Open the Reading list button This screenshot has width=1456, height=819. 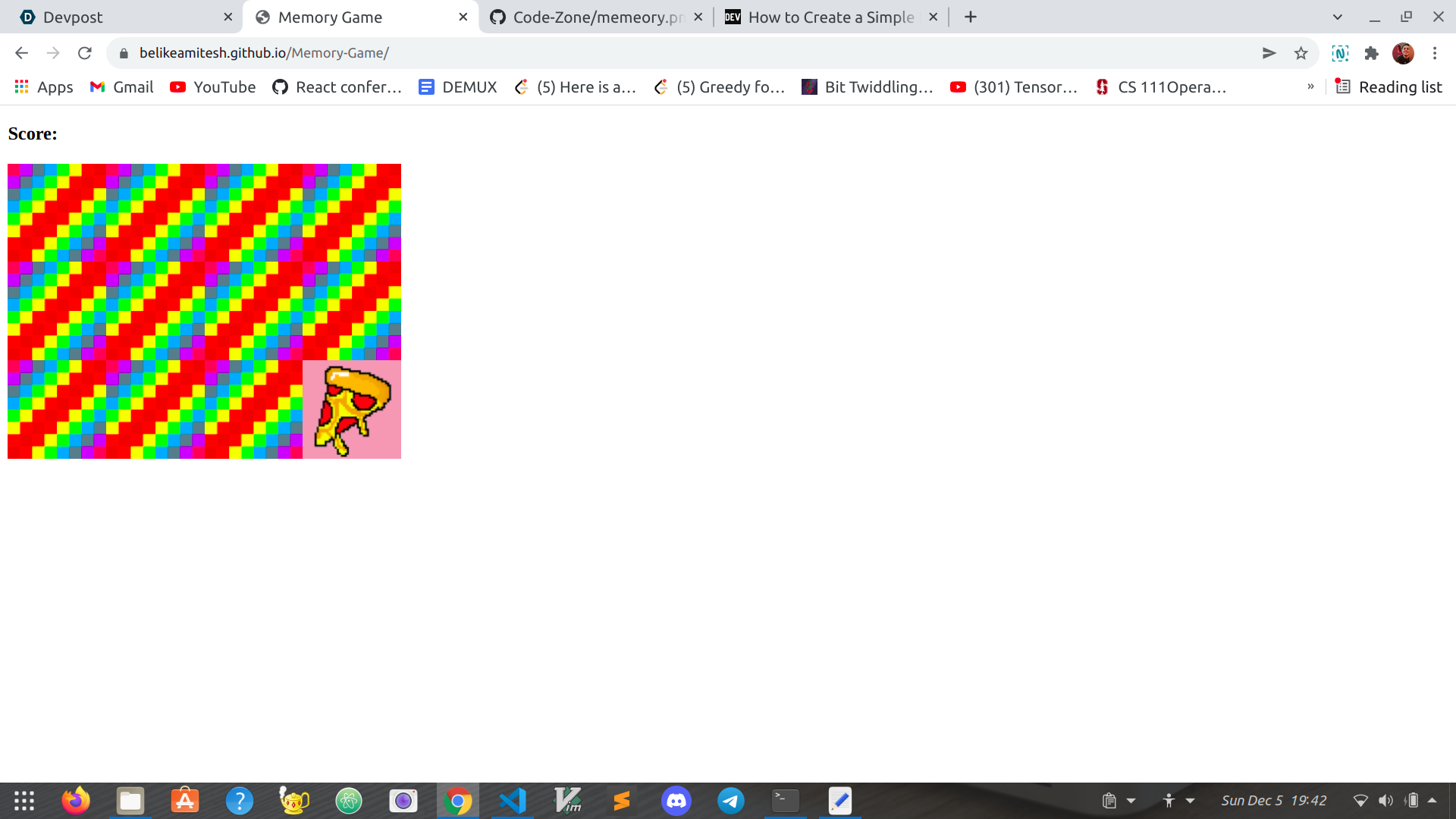(x=1389, y=87)
